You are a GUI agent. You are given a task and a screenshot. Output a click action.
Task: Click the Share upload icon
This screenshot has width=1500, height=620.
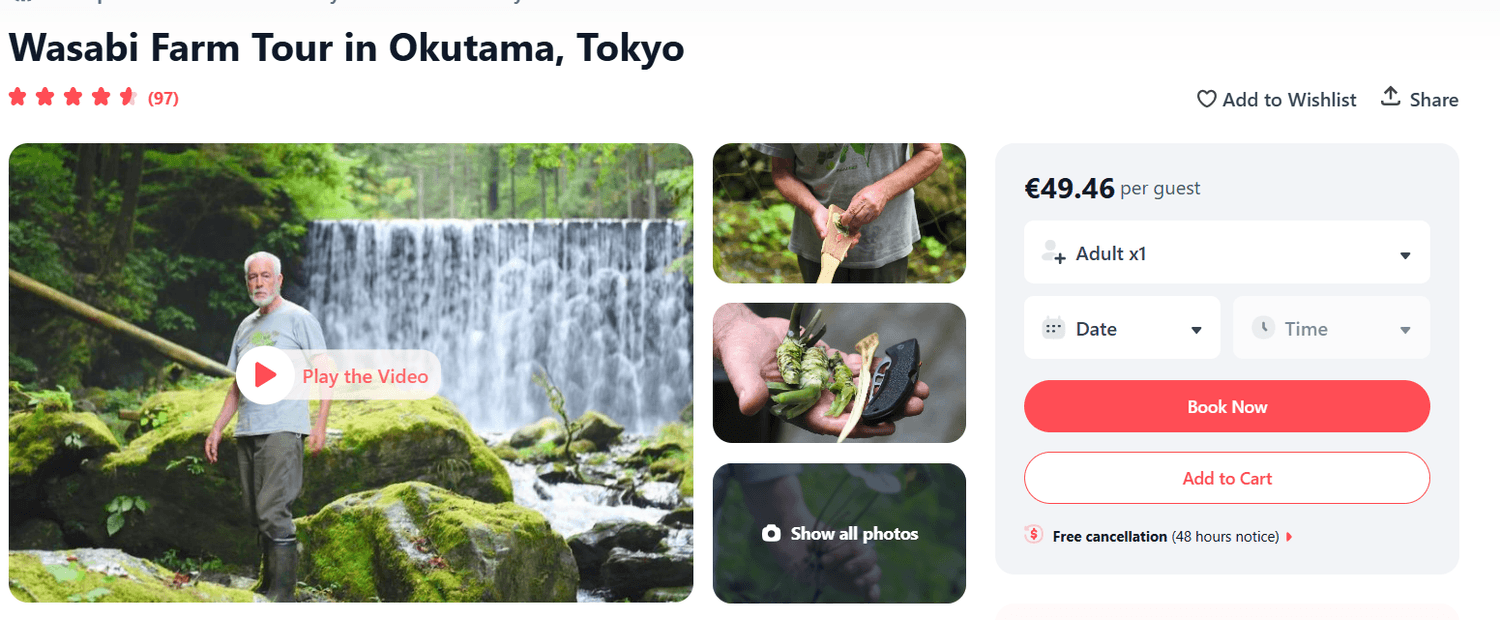coord(1390,97)
